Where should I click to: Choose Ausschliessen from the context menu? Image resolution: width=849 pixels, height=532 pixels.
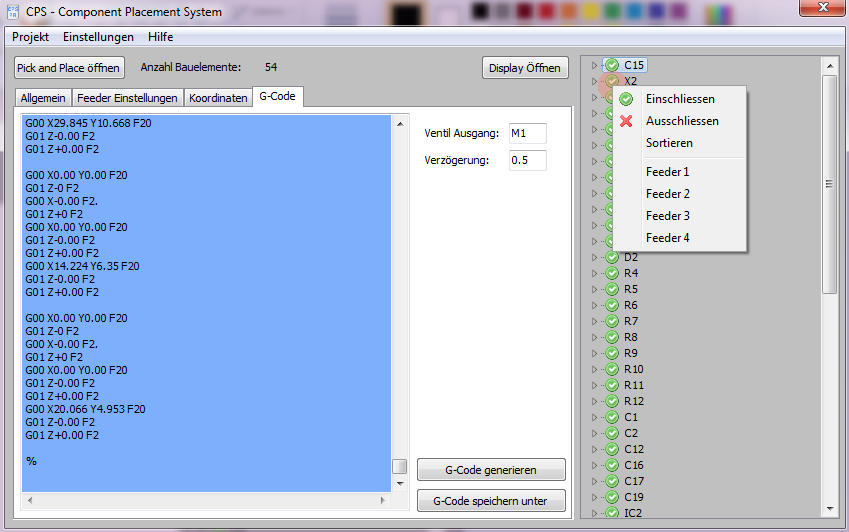coord(680,121)
